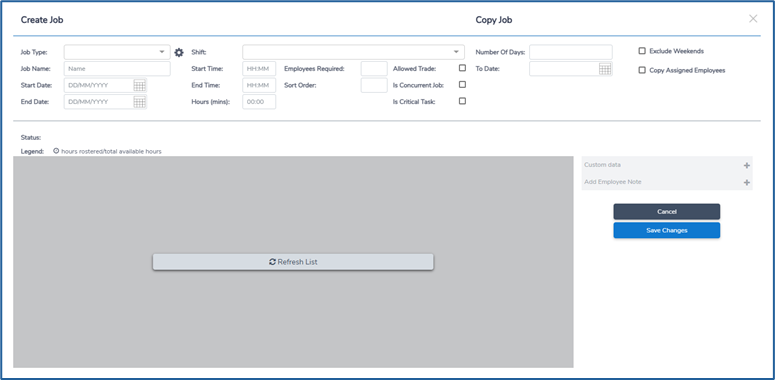Tick the Is Concurrent Job checkbox

[463, 84]
